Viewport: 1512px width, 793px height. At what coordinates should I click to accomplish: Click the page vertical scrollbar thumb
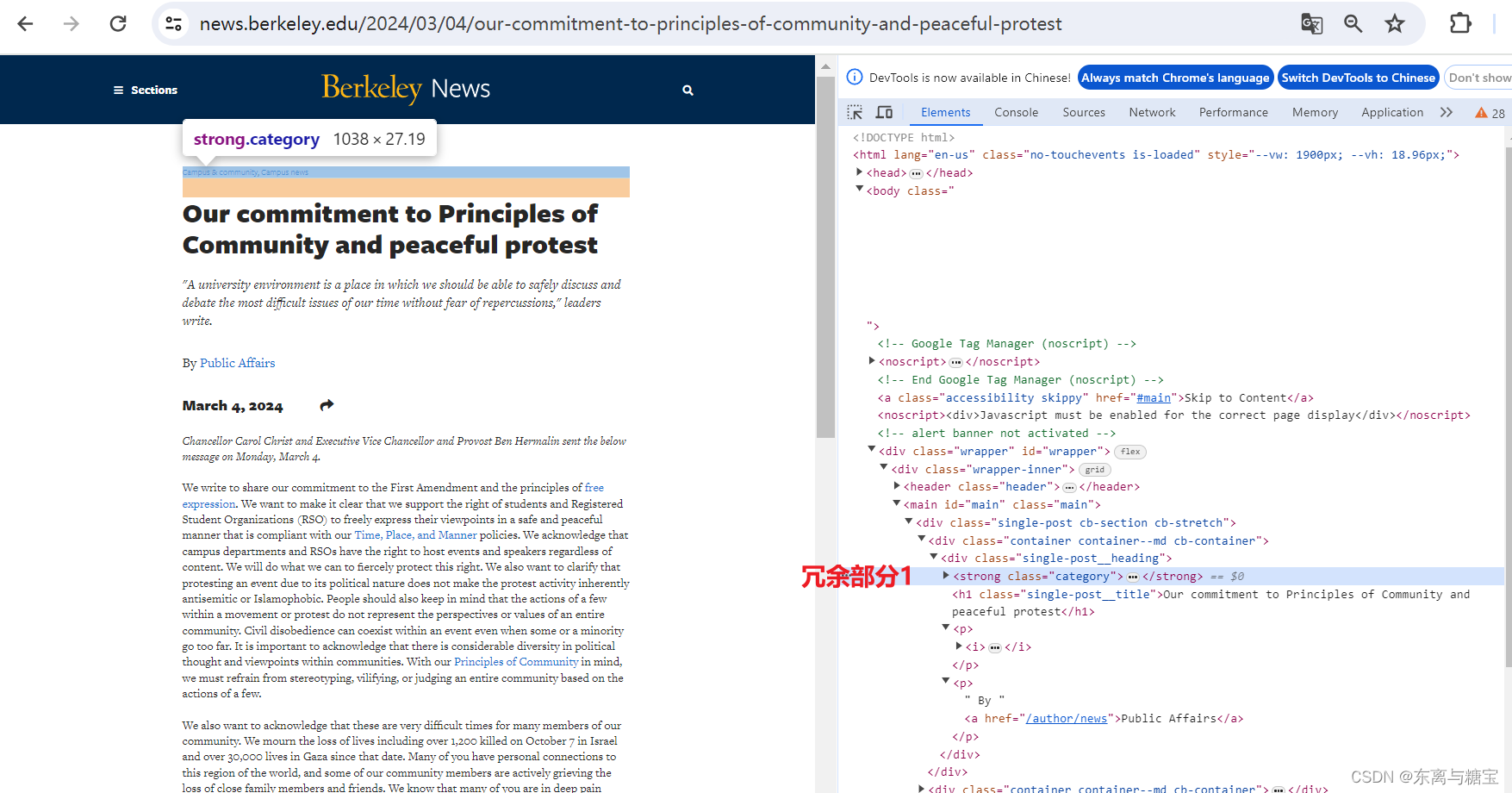tap(825, 257)
